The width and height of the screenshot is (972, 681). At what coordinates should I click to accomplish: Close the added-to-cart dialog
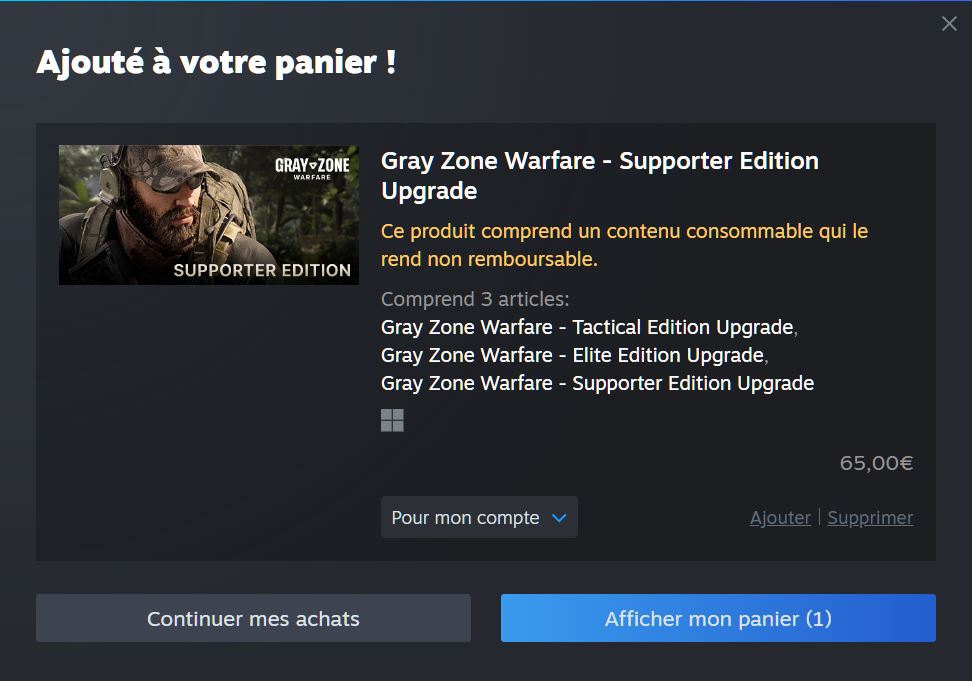pyautogui.click(x=949, y=24)
